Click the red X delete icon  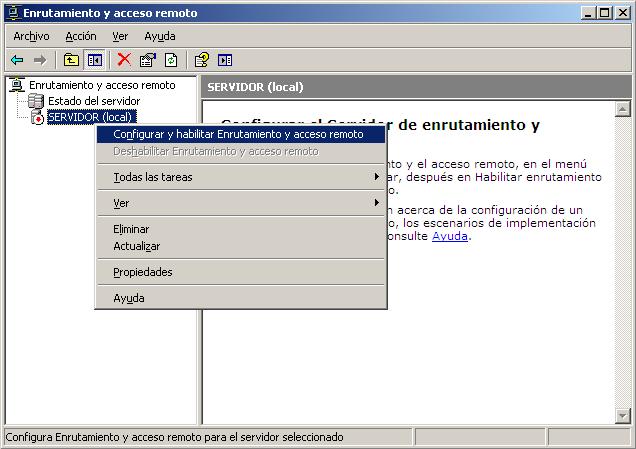[x=124, y=60]
